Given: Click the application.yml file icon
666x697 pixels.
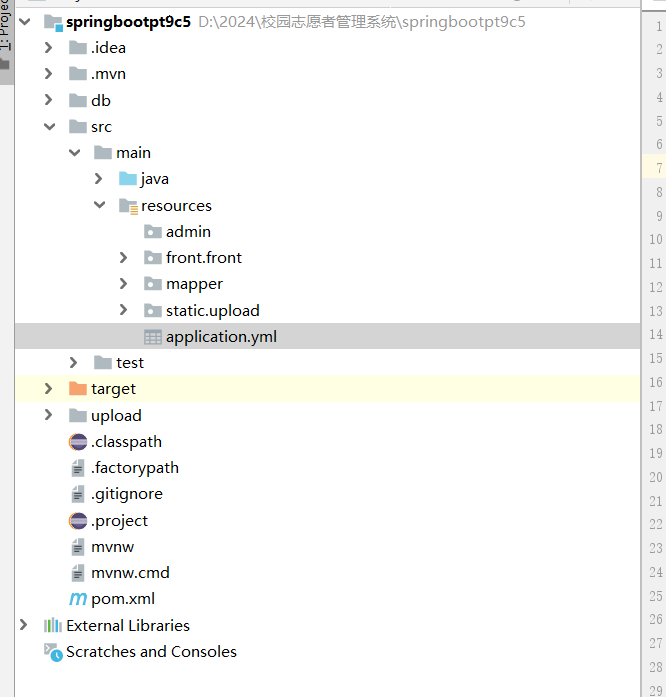Looking at the screenshot, I should (x=153, y=337).
